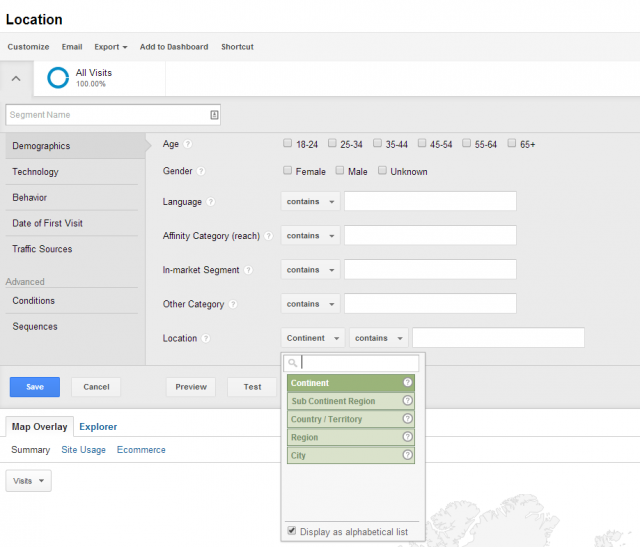The height and width of the screenshot is (547, 640).
Task: Focus the Language value text field
Action: click(430, 201)
